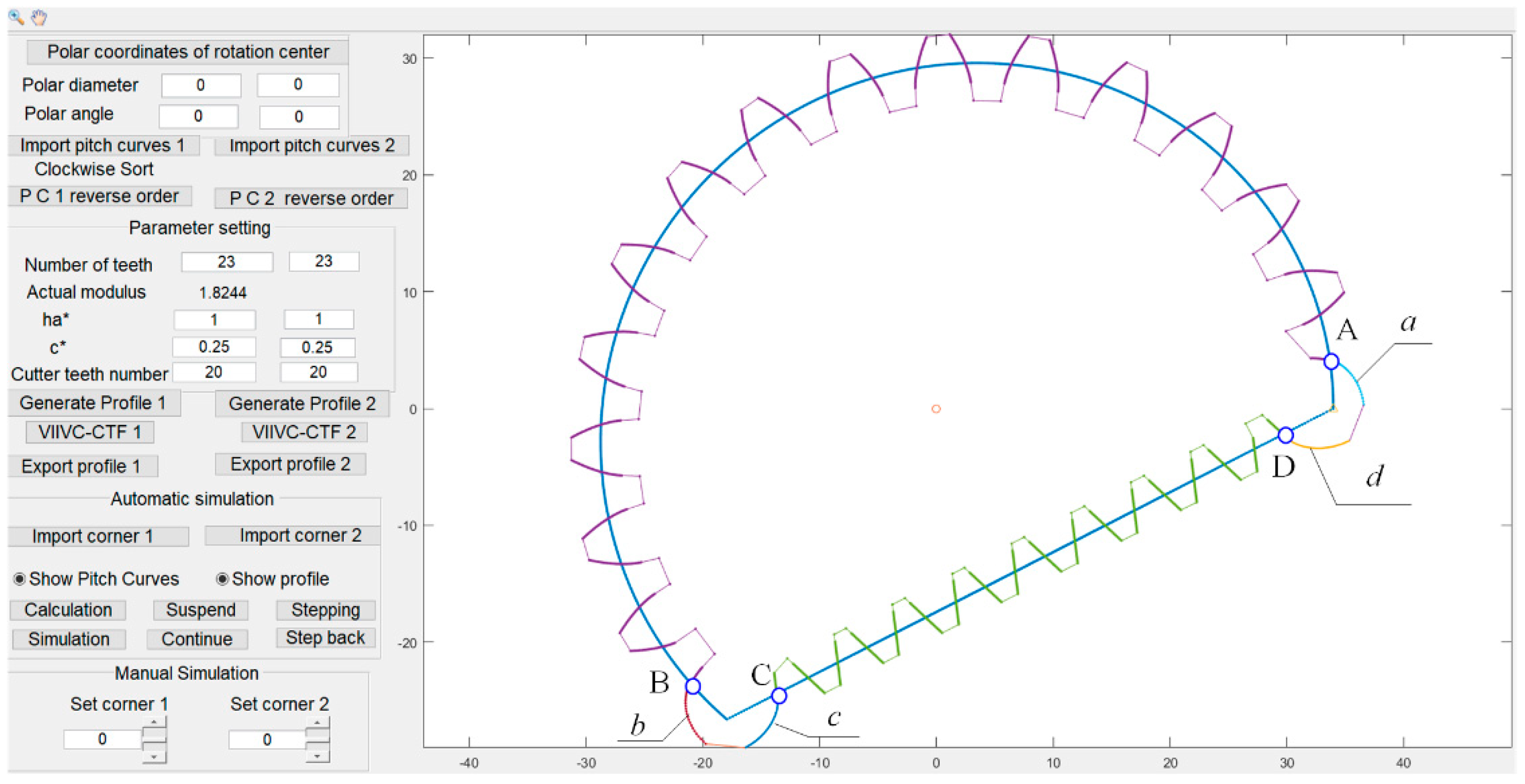Increase Set corner 2 with up arrow
1525x784 pixels.
[x=318, y=723]
